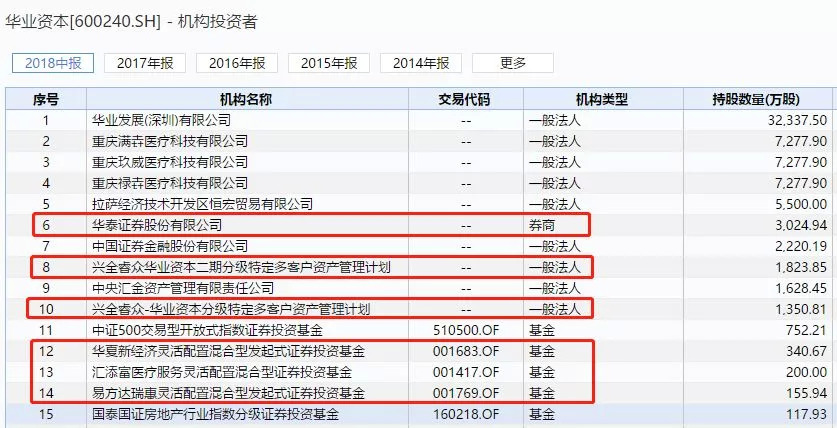Select 重庆禄垚医疗科技有限公司 institution name

coord(170,183)
